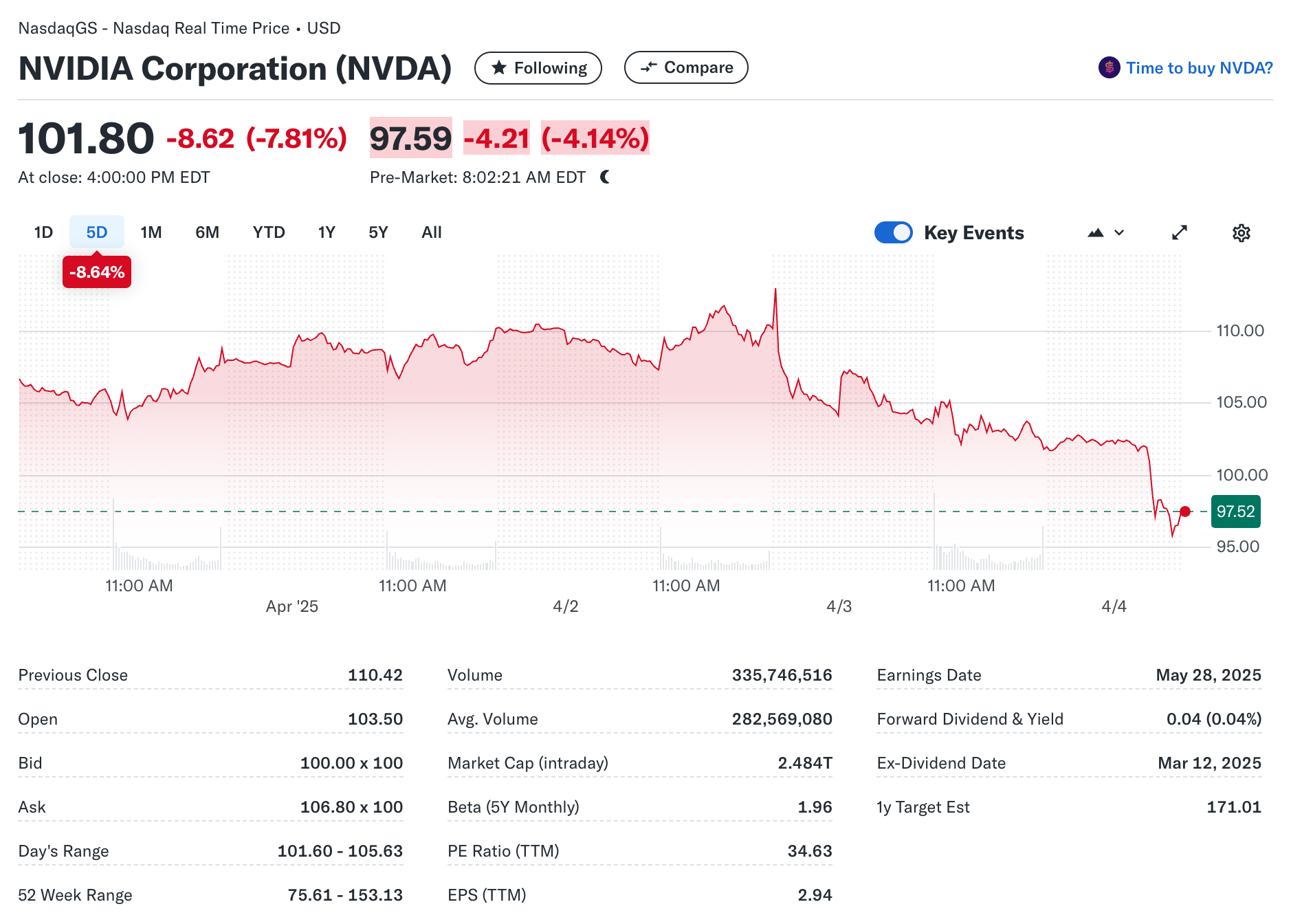Click the closing price 101.80
The image size is (1291, 924).
pyautogui.click(x=86, y=138)
